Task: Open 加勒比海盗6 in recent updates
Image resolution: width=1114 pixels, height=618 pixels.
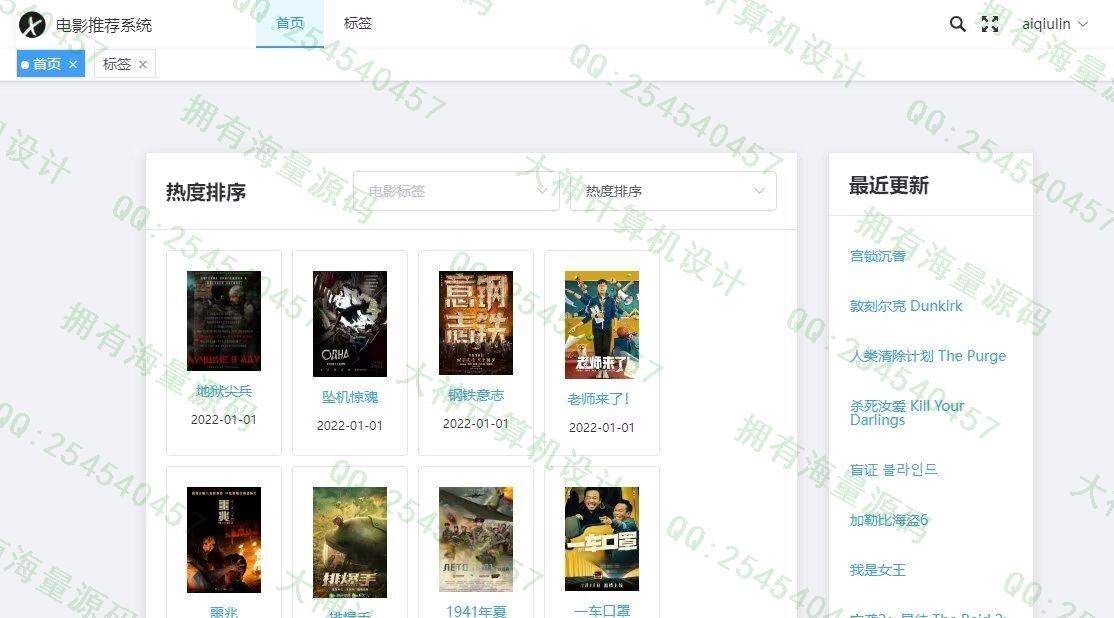Action: point(889,520)
